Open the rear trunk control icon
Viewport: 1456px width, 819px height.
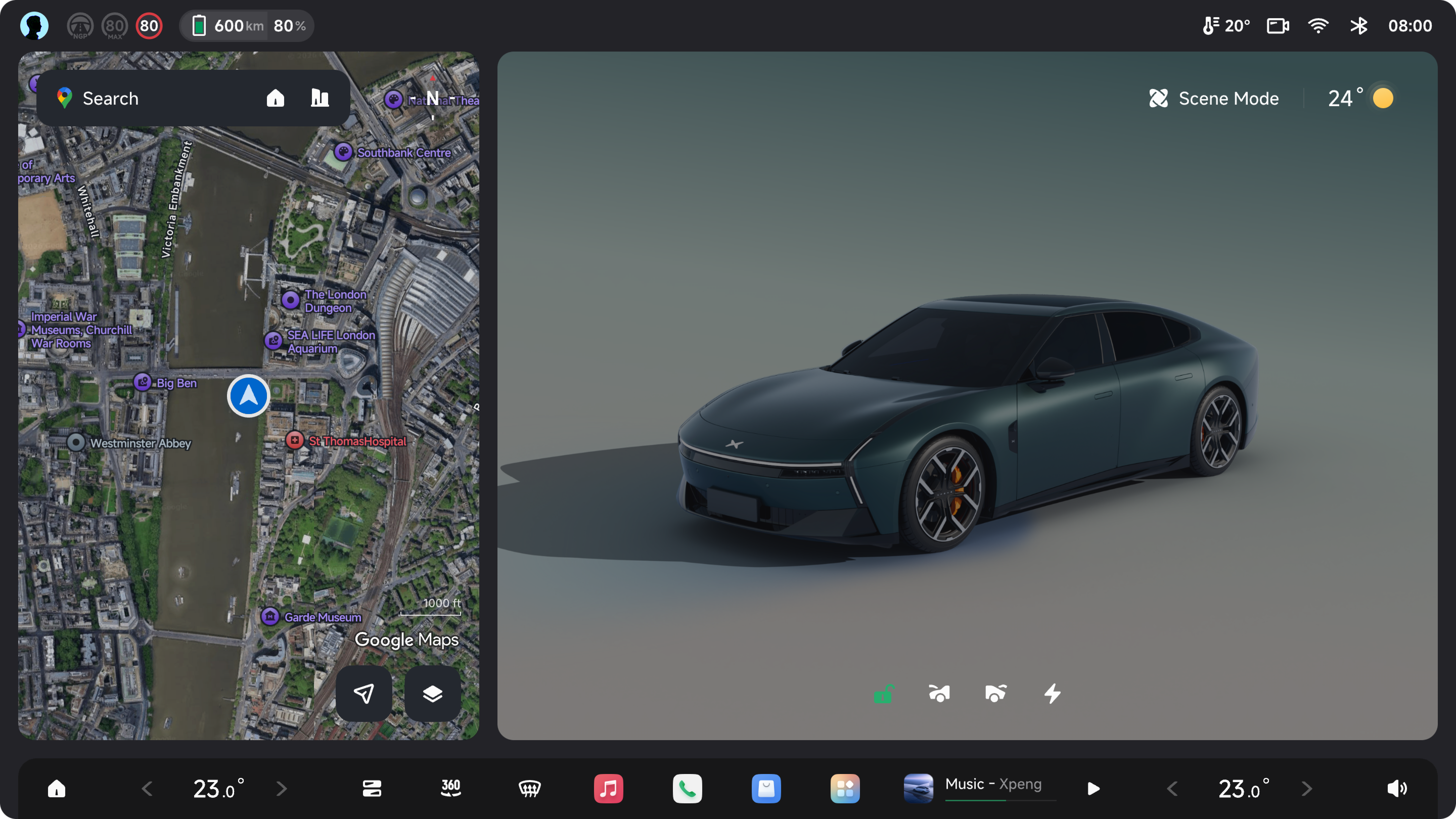coord(995,694)
